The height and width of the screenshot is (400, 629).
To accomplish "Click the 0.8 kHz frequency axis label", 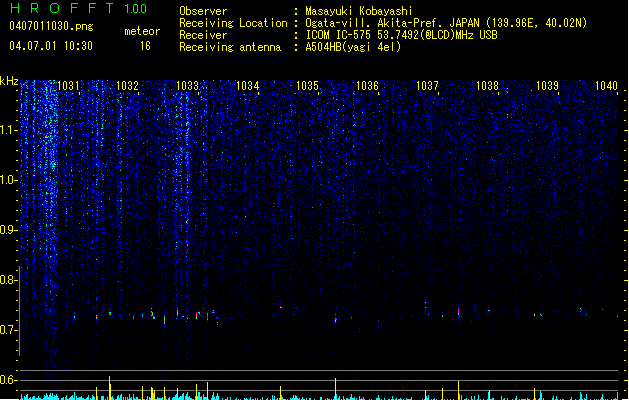I will 8,280.
